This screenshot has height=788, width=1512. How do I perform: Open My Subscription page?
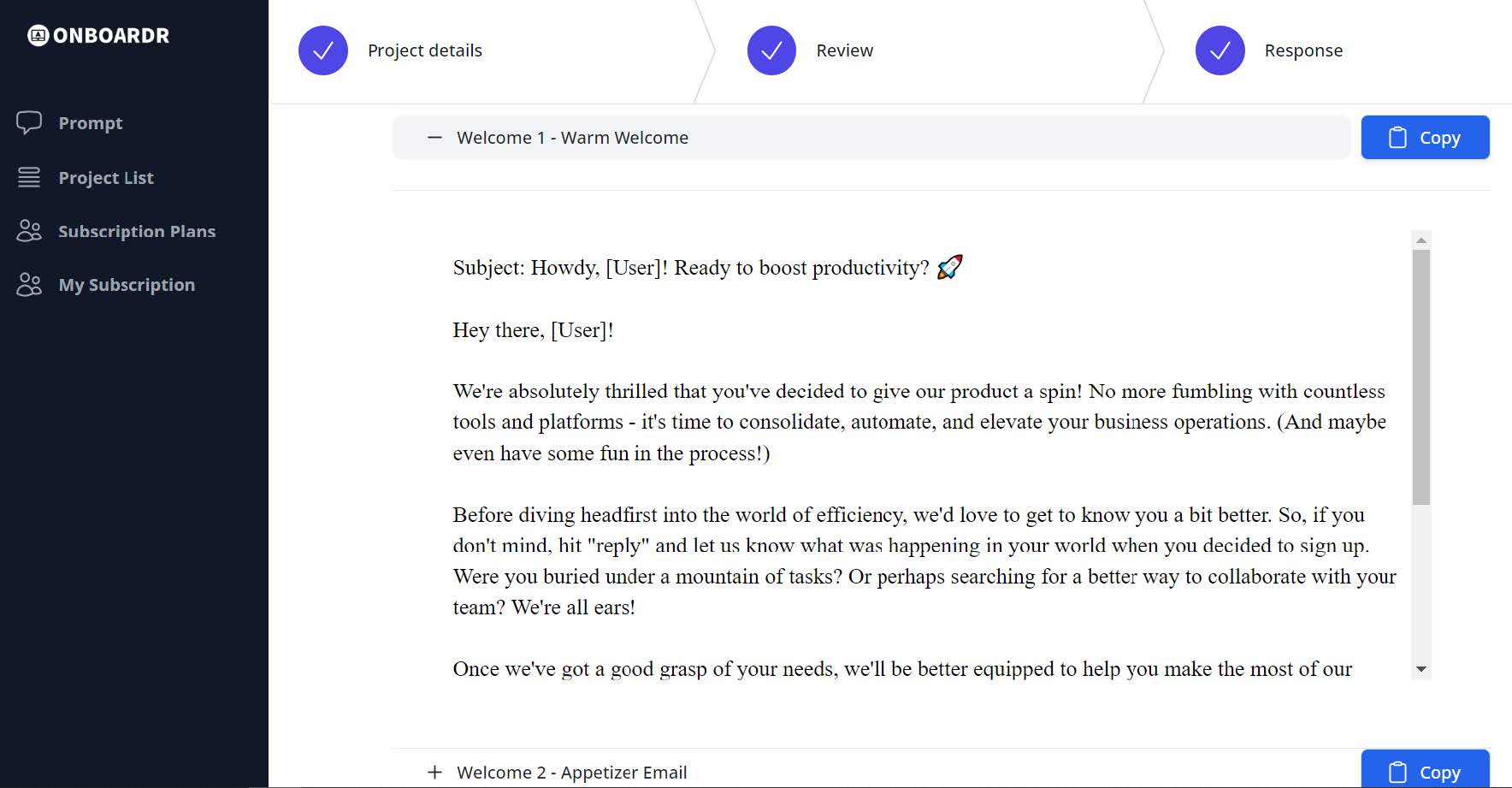(x=127, y=285)
